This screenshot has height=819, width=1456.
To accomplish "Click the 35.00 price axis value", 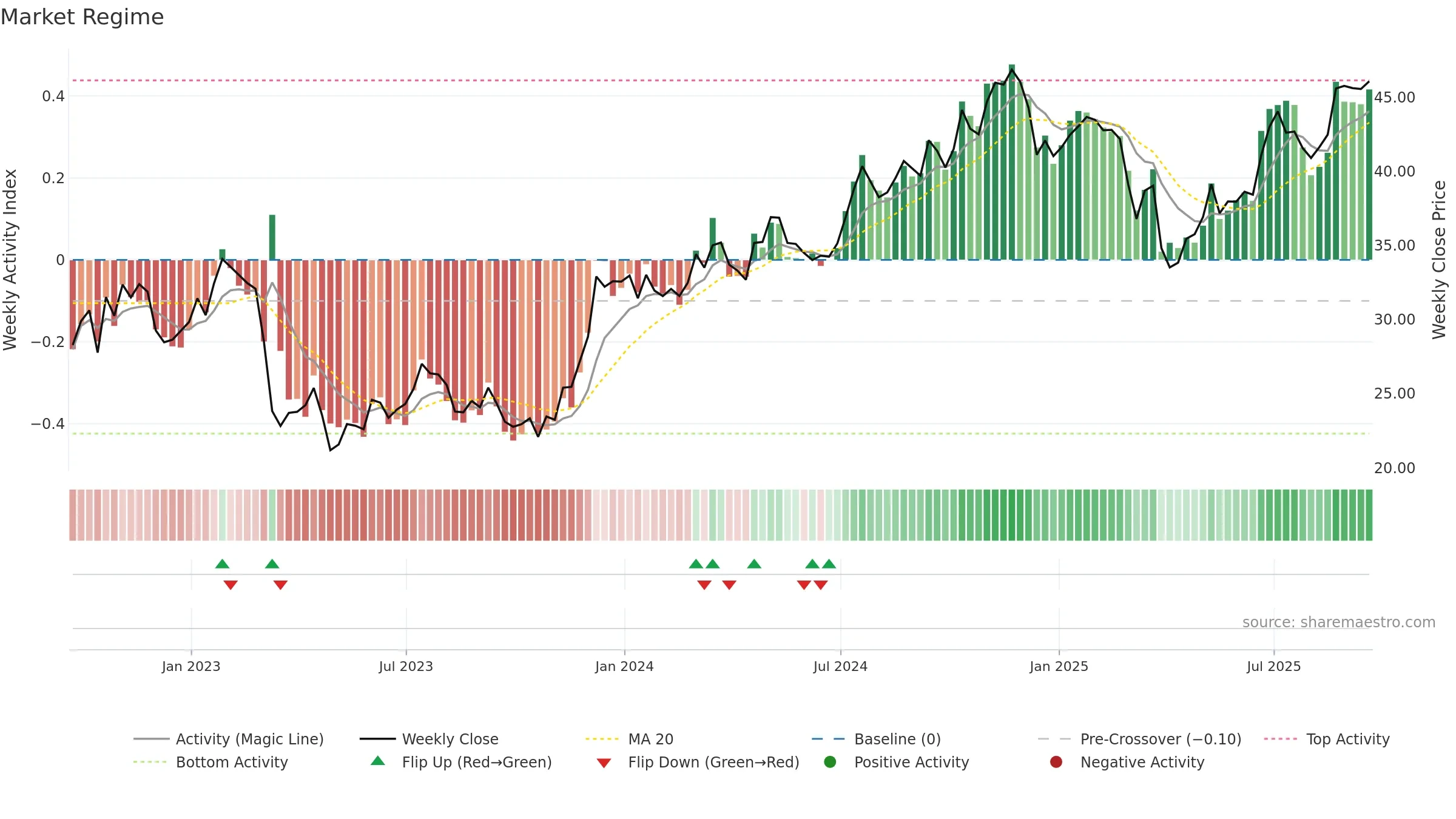I will [x=1394, y=245].
